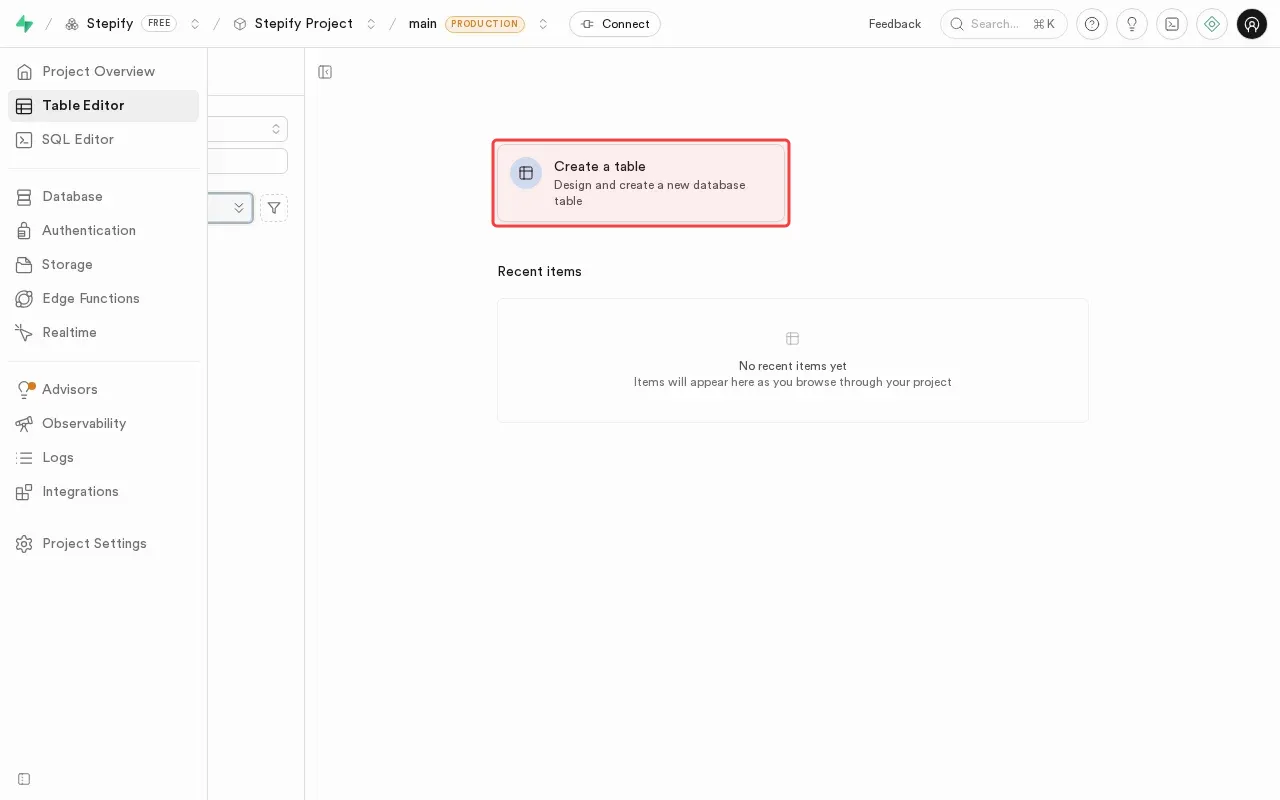The width and height of the screenshot is (1280, 800).
Task: Open the Feedback form
Action: (894, 24)
